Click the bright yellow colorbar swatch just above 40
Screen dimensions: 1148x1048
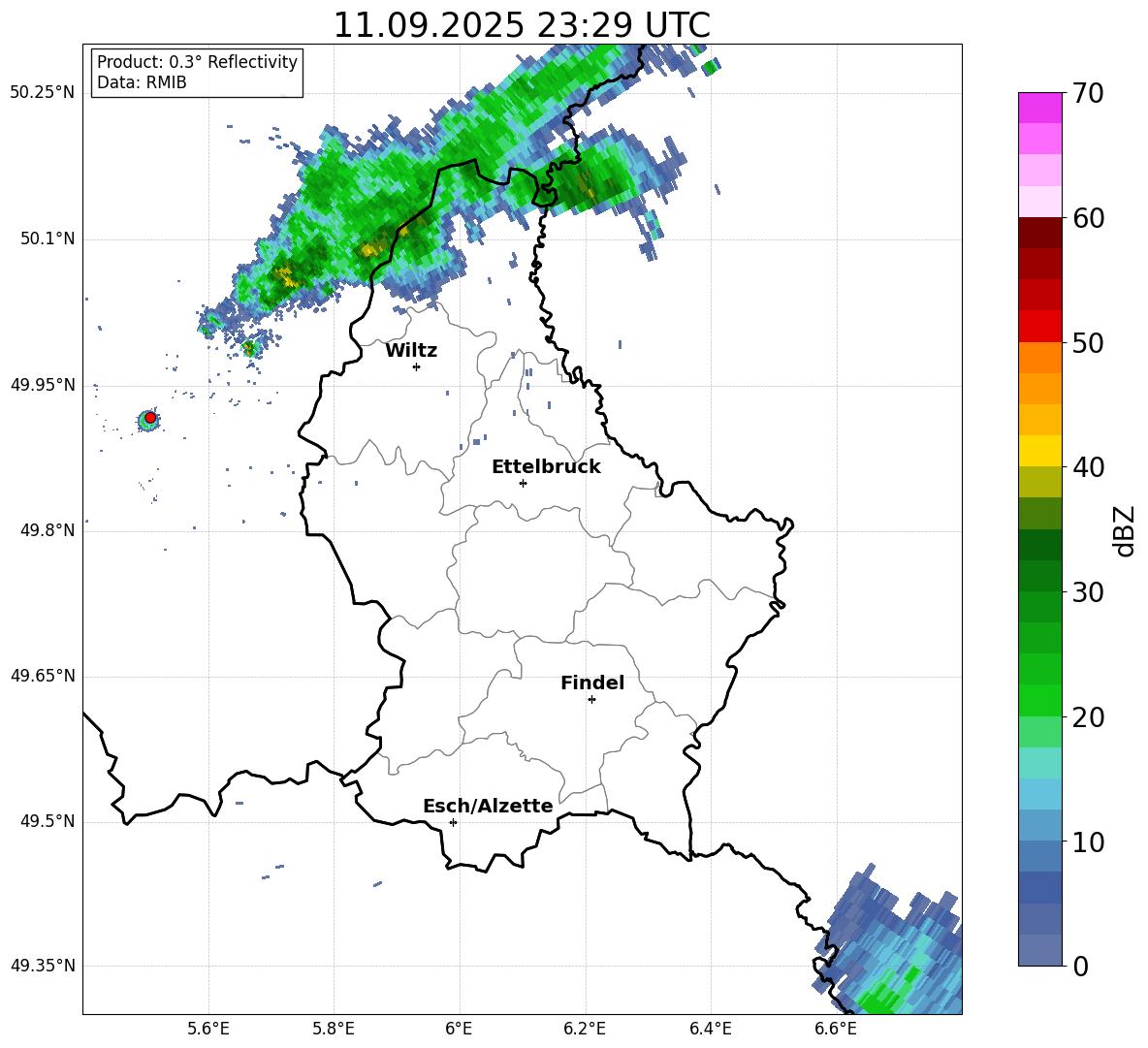pos(1039,451)
